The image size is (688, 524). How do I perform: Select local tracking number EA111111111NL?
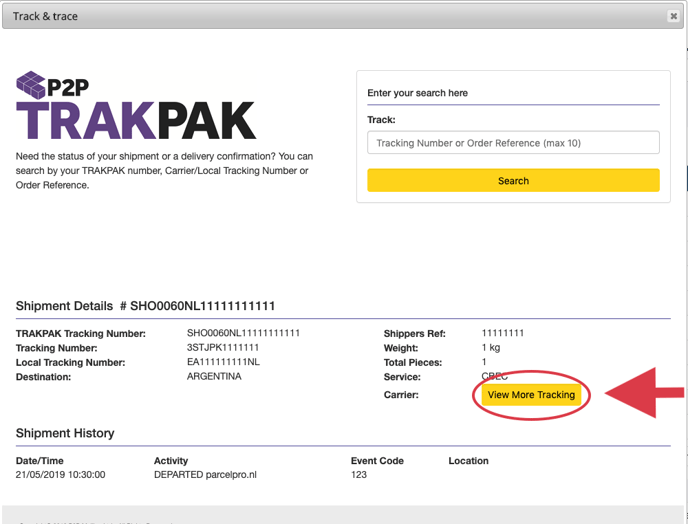(223, 362)
